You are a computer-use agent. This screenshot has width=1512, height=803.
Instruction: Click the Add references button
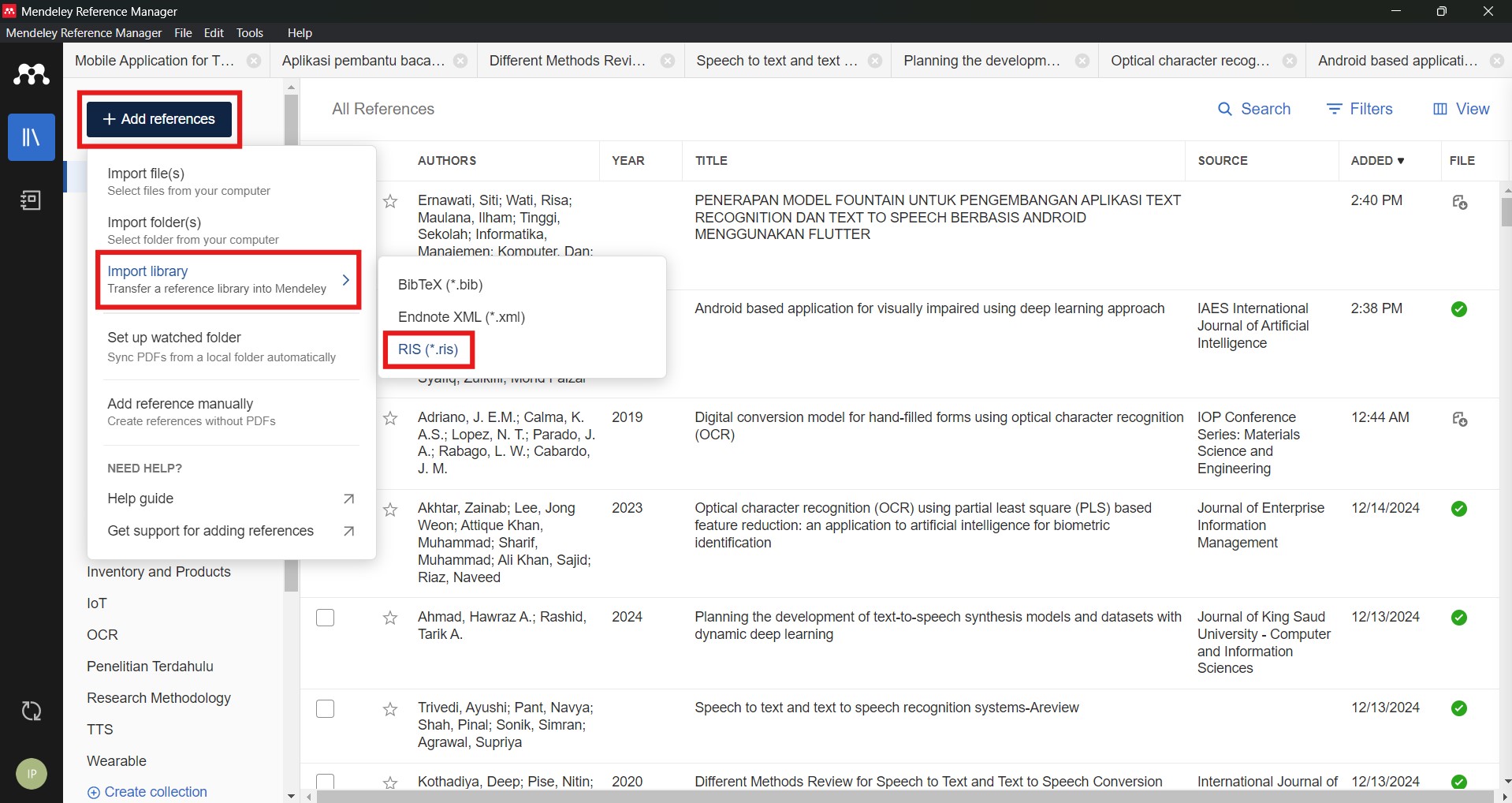coord(159,119)
